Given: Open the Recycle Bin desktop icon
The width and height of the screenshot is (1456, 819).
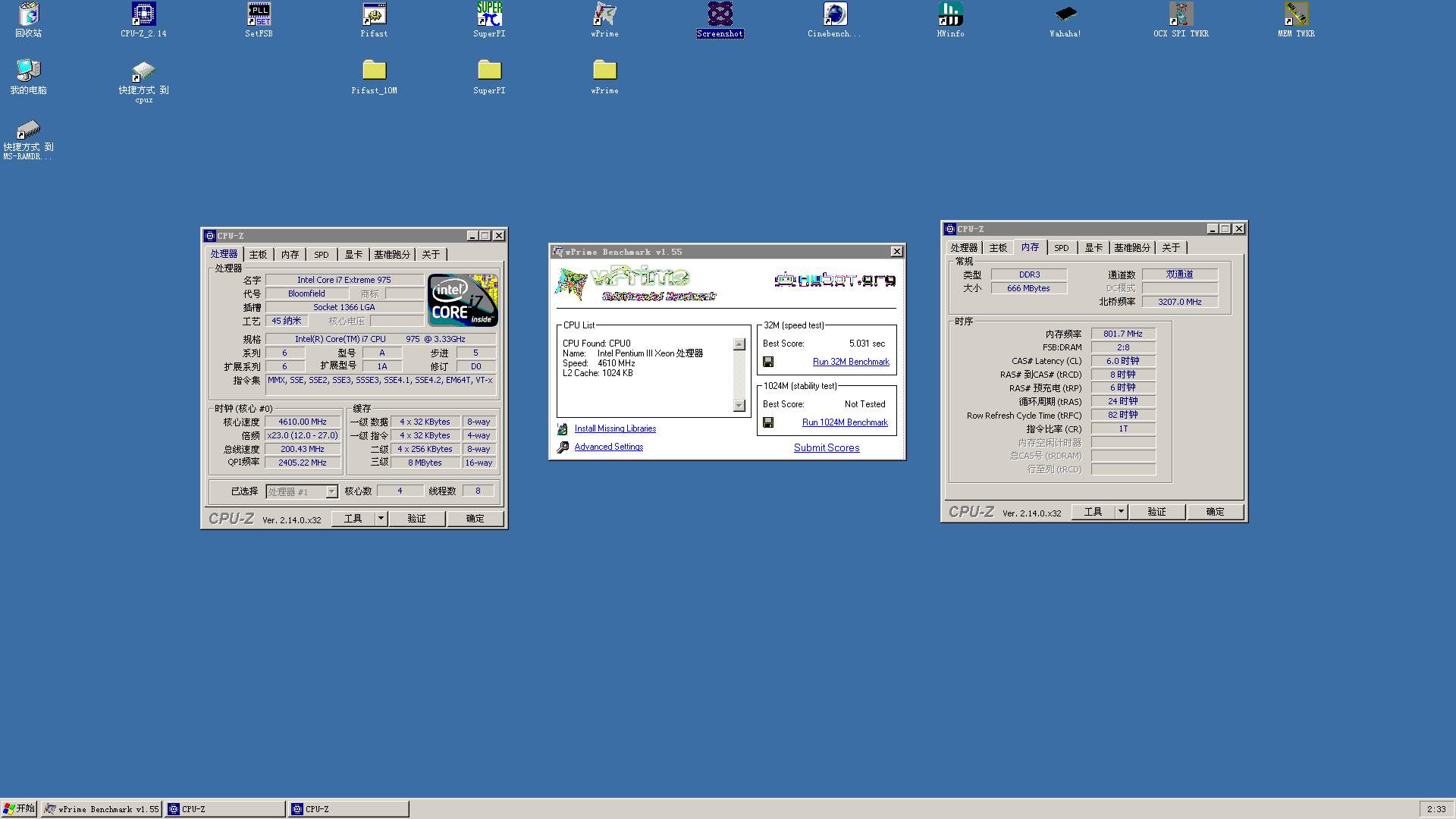Looking at the screenshot, I should (28, 20).
